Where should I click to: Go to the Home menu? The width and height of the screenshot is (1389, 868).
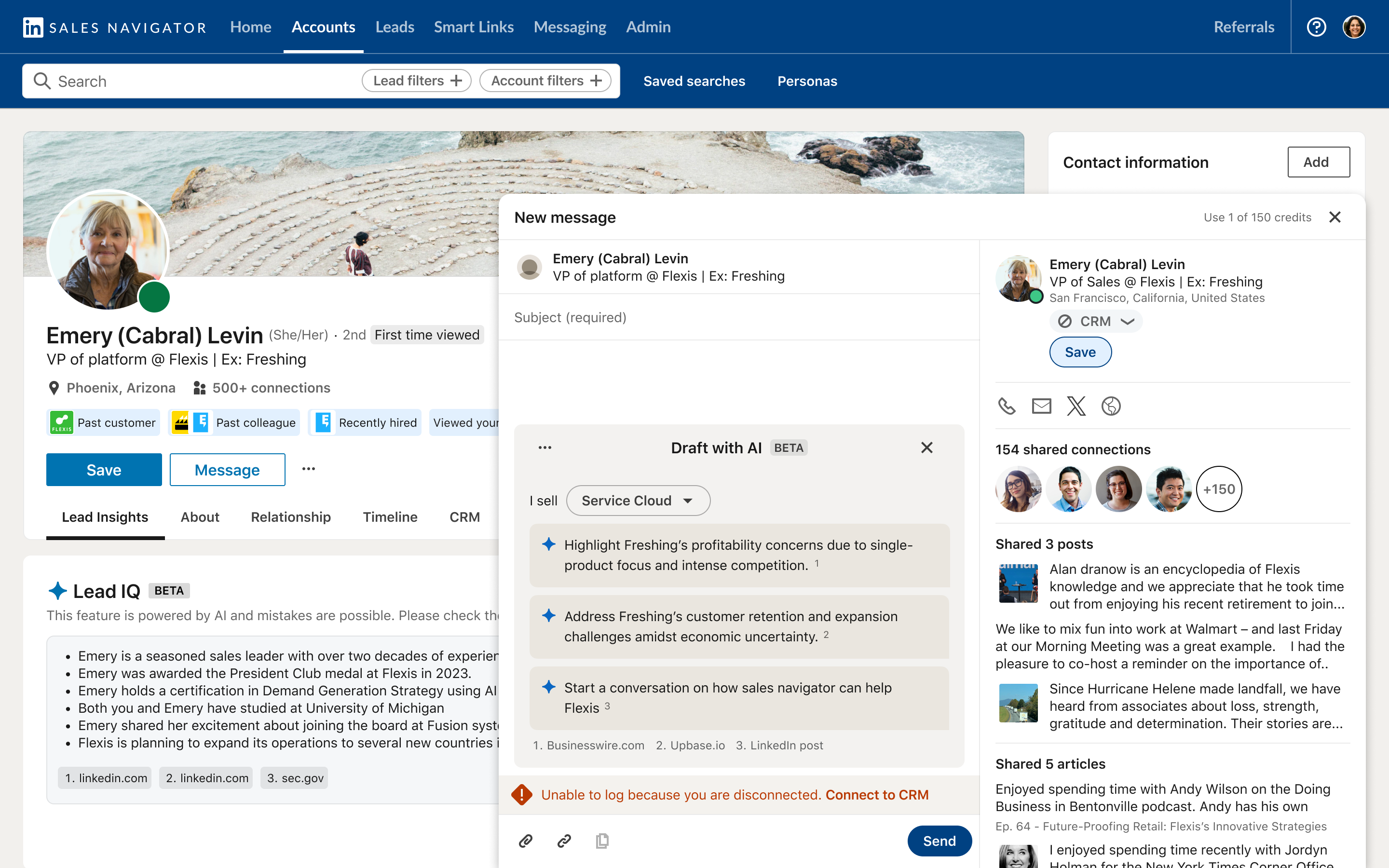click(x=251, y=27)
